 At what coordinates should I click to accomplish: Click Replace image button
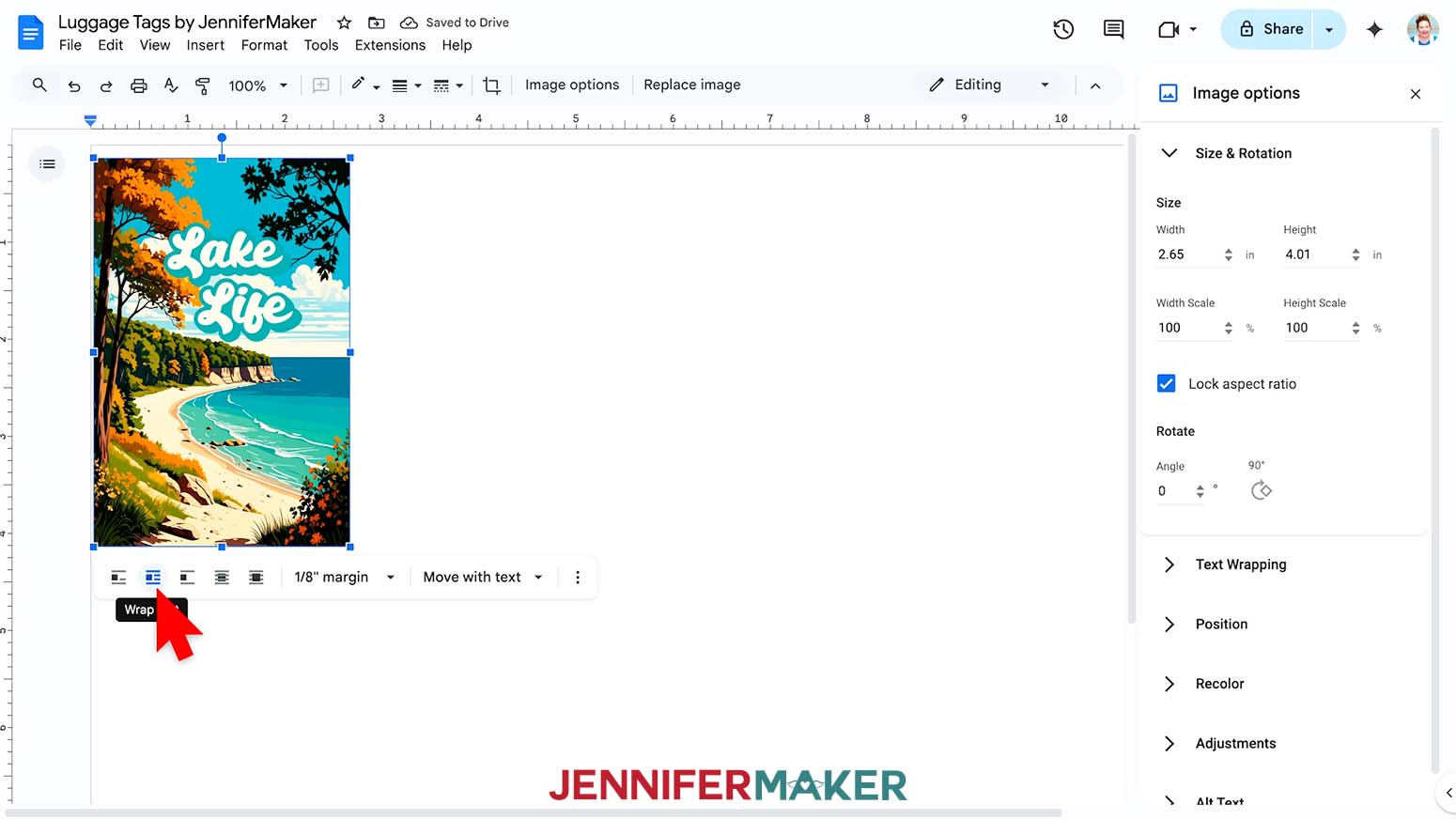coord(692,85)
